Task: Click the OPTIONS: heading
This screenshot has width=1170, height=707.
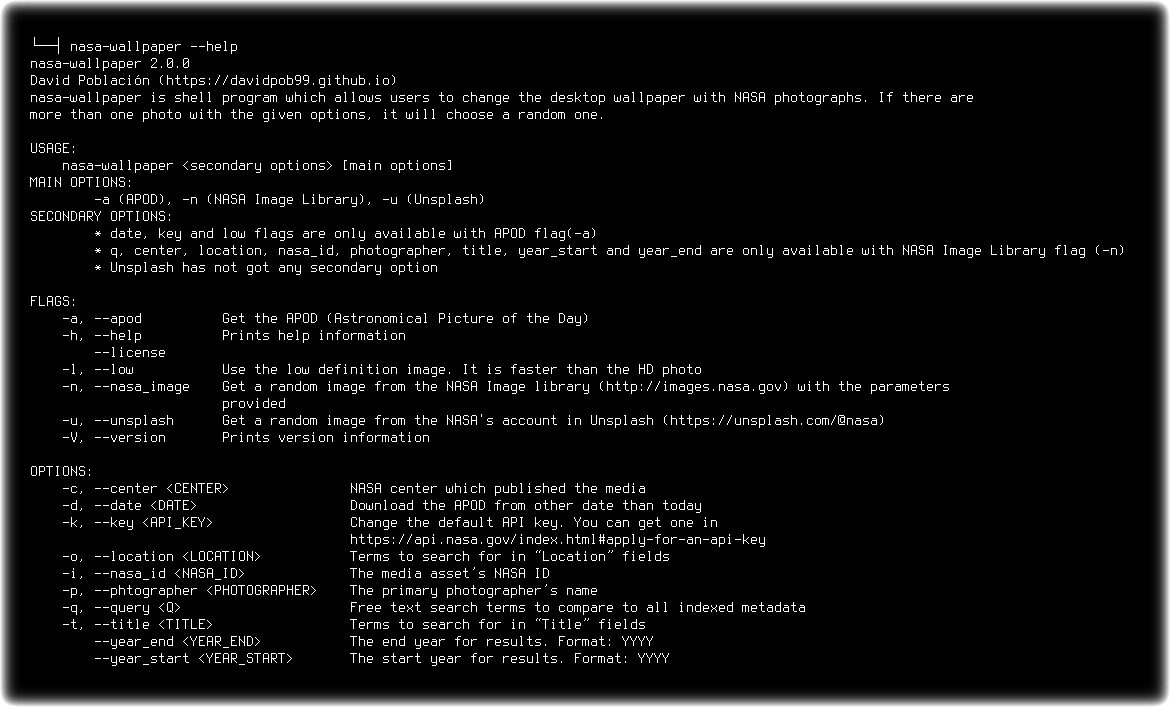Action: pyautogui.click(x=61, y=471)
